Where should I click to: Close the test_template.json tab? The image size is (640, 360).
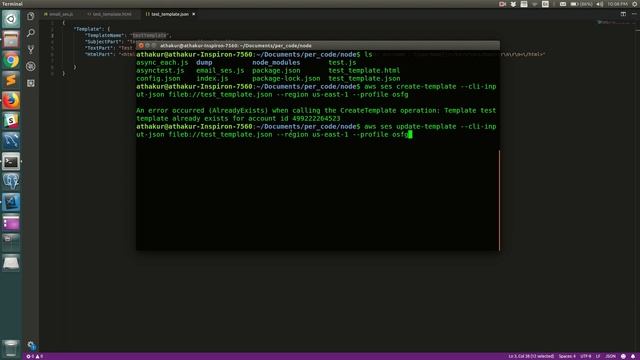click(x=194, y=14)
